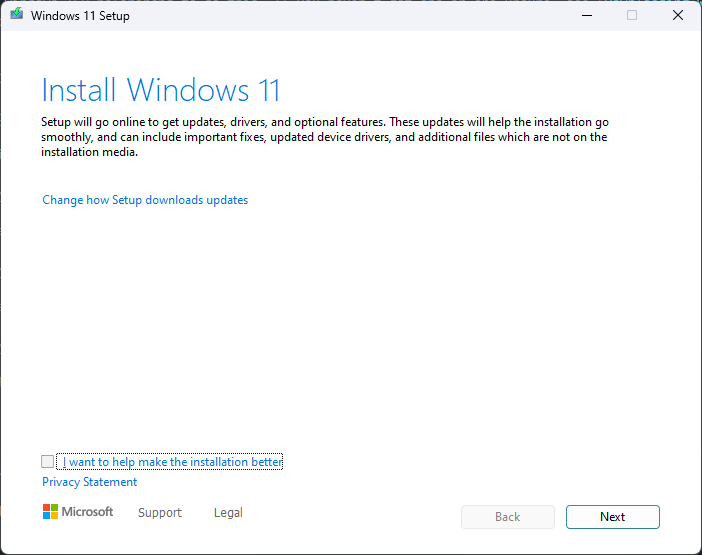Click the Back button
702x555 pixels.
click(x=508, y=517)
